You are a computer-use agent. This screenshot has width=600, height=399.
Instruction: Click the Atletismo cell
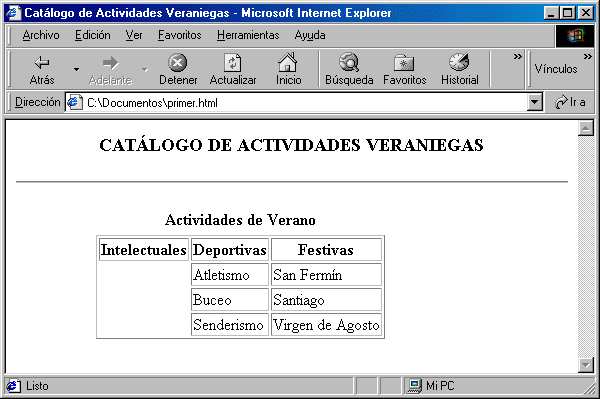pos(230,275)
